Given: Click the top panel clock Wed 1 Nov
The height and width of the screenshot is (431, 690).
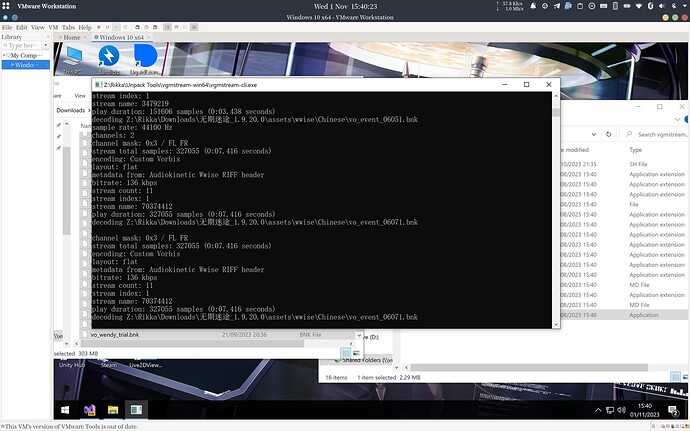Looking at the screenshot, I should (345, 6).
